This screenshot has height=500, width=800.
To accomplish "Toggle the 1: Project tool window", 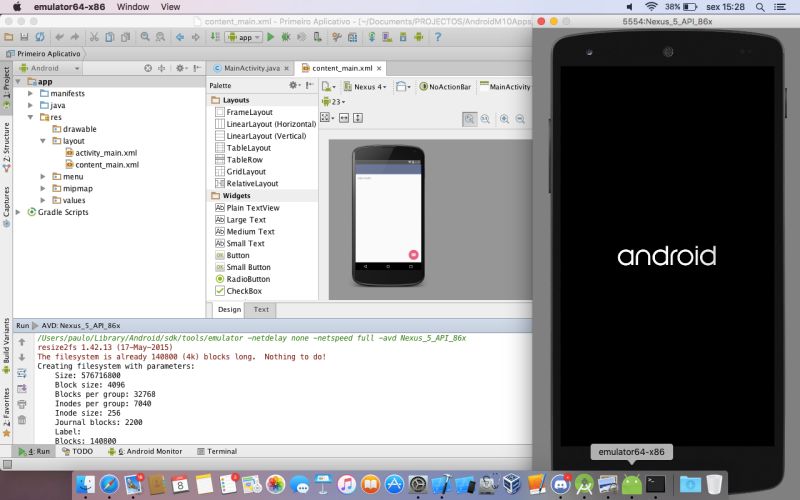I will 6,87.
